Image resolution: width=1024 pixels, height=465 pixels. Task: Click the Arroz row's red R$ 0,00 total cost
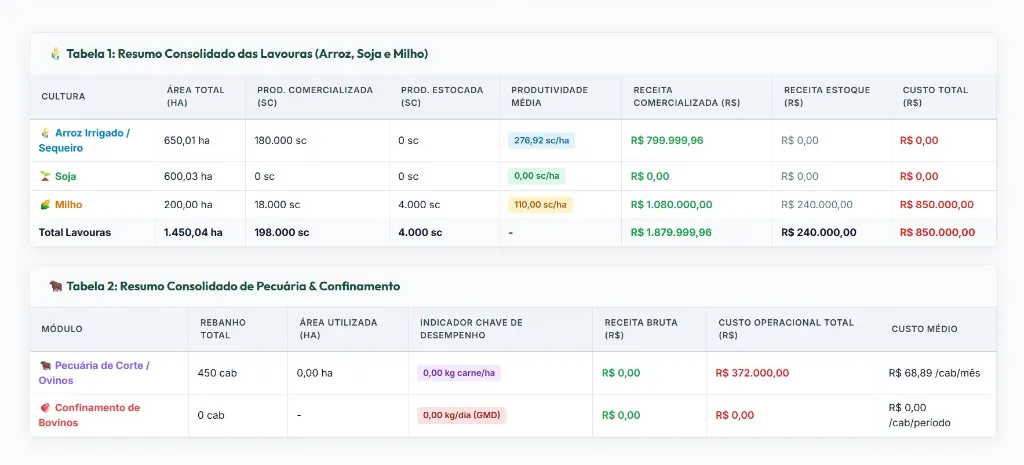(x=919, y=140)
